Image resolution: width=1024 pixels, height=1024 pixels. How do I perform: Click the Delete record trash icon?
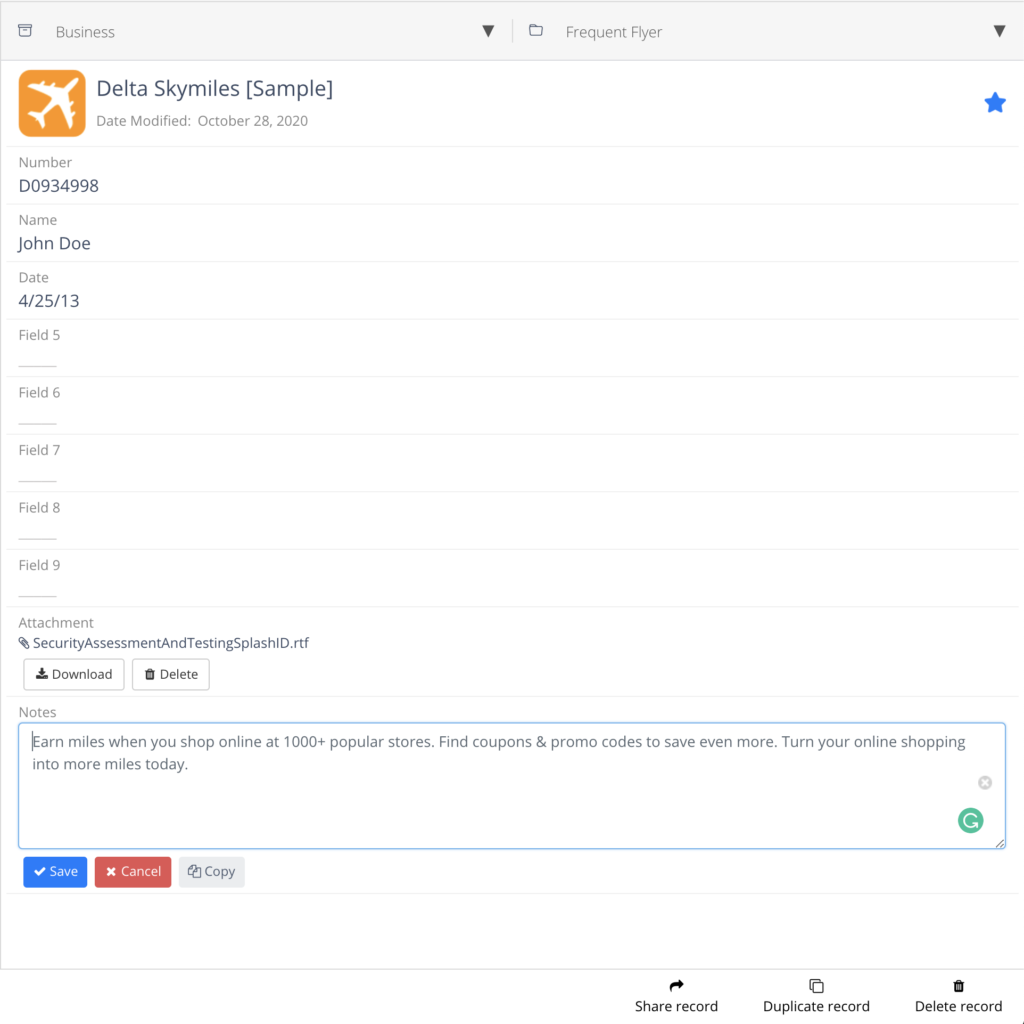[x=958, y=986]
